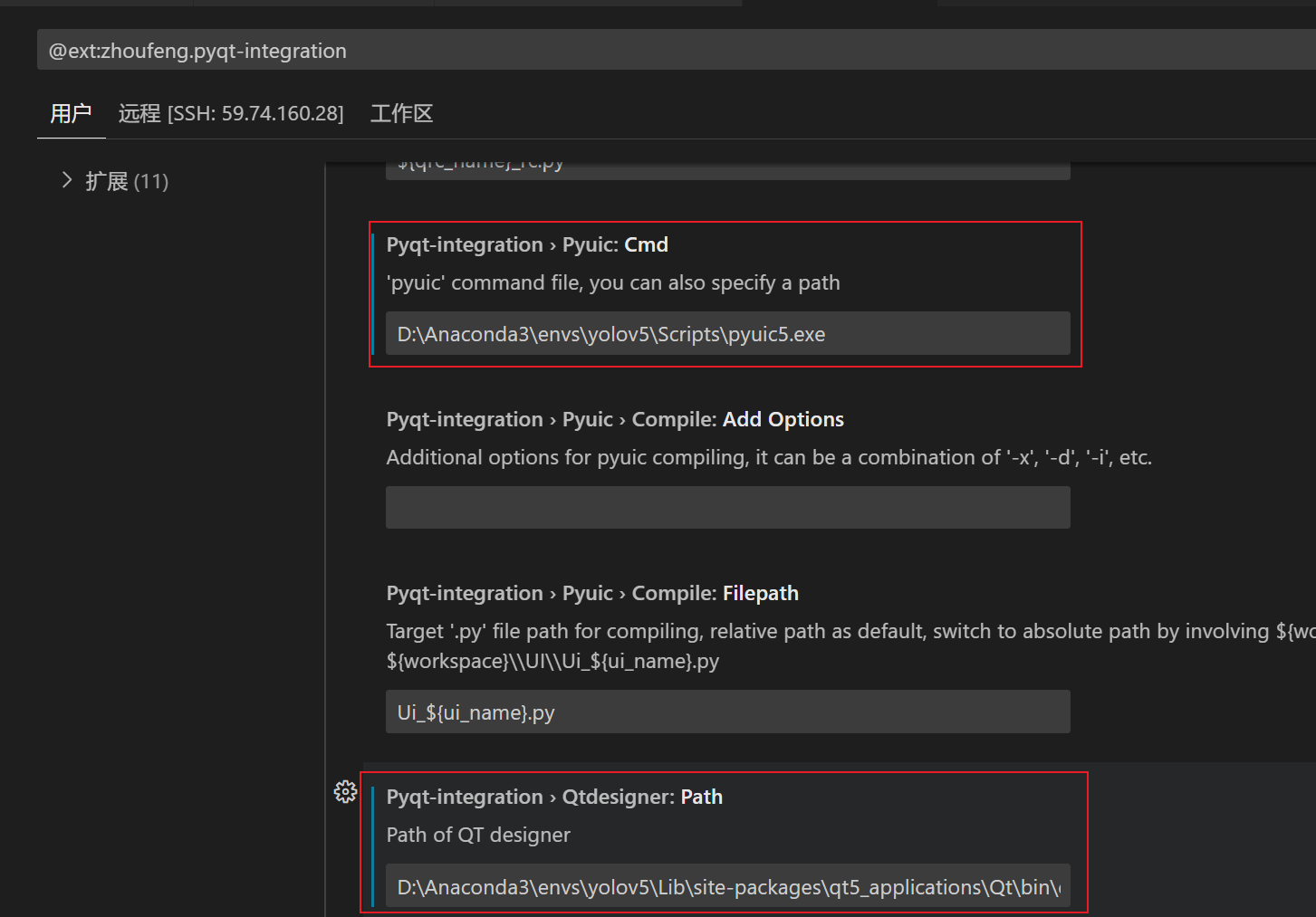Open gear menu for Qtdesigner Path setting
Image resolution: width=1316 pixels, height=917 pixels.
tap(345, 792)
